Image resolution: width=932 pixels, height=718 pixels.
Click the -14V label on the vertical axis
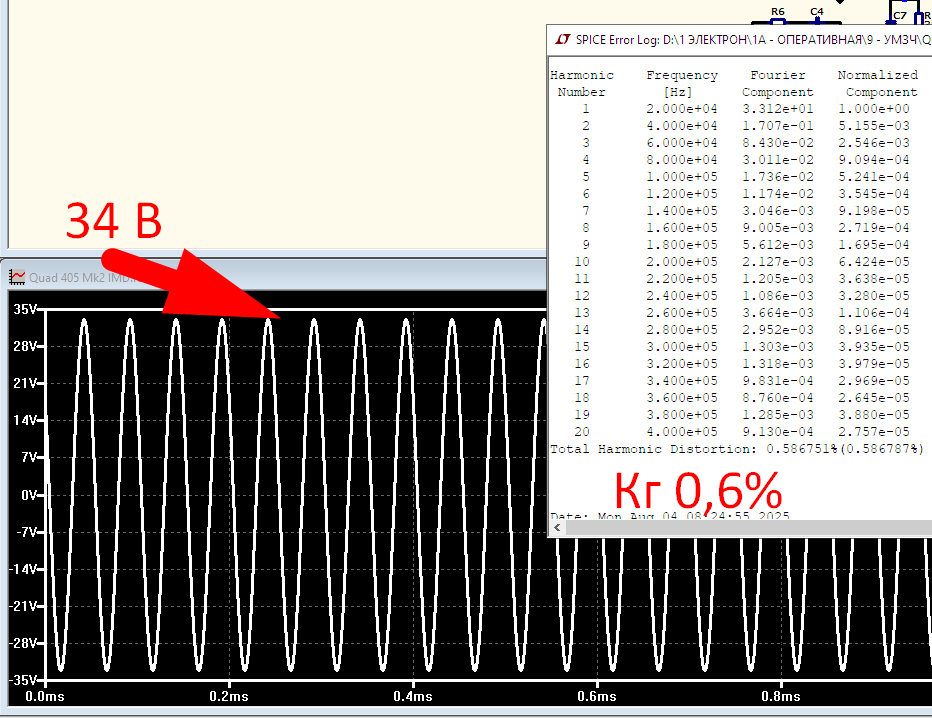click(x=23, y=569)
